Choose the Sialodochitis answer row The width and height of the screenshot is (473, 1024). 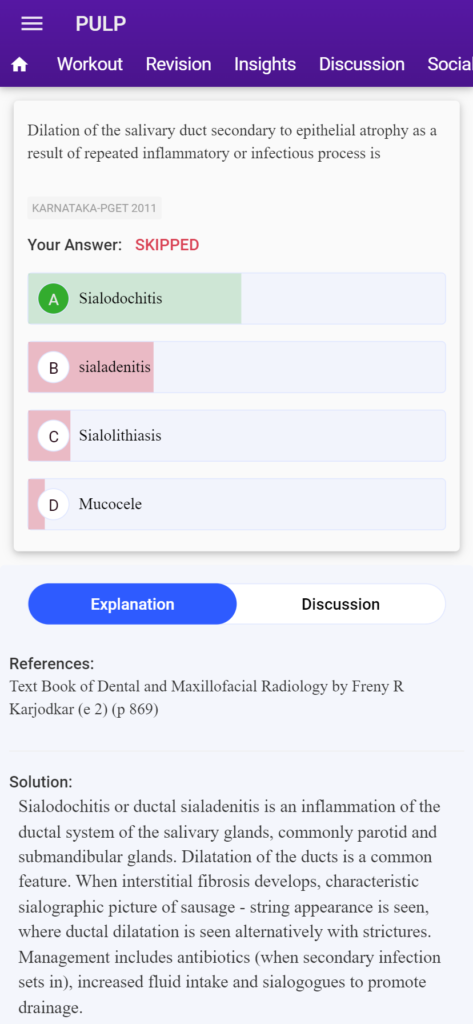point(236,298)
